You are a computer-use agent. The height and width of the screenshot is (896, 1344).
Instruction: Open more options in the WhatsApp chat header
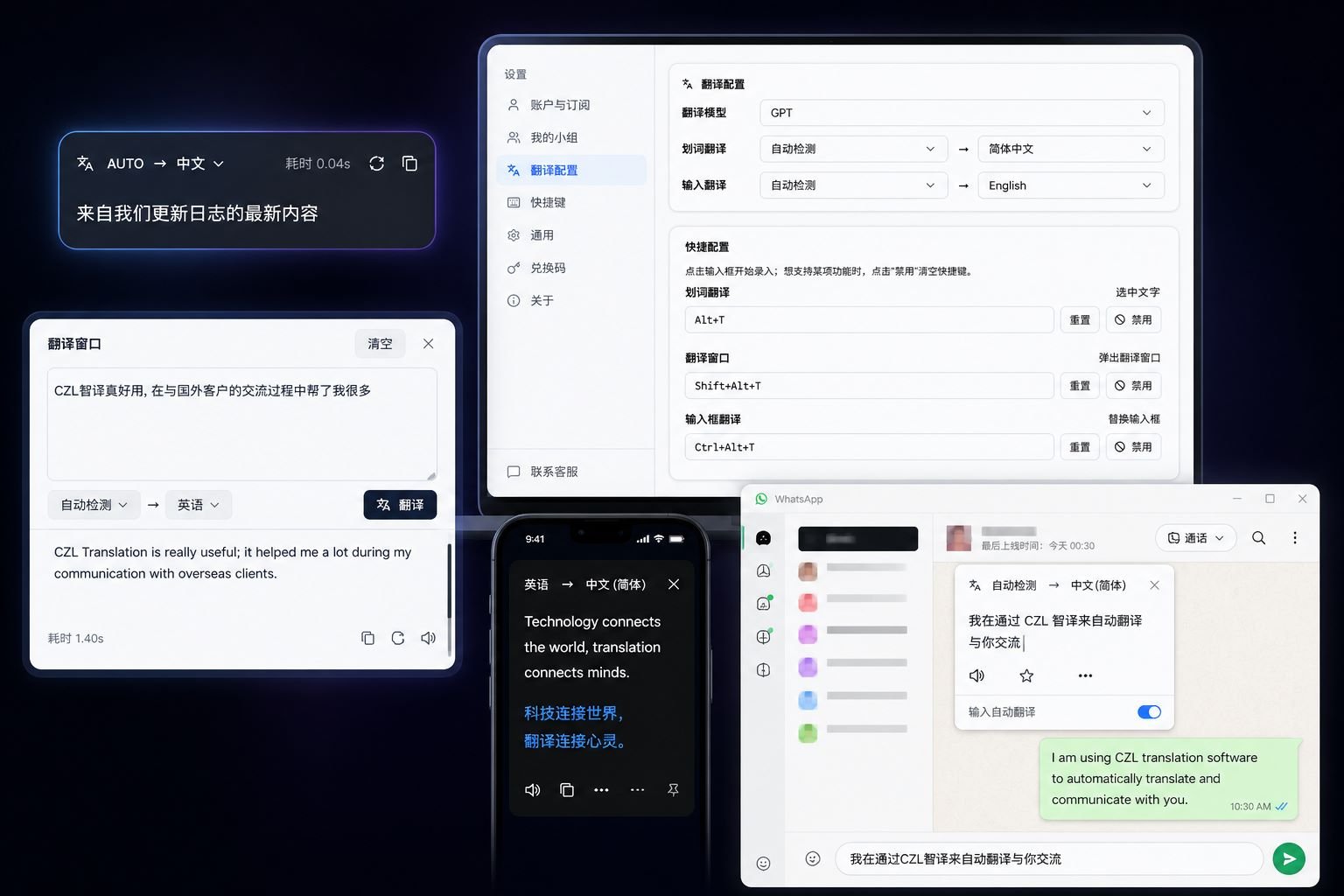tap(1295, 537)
